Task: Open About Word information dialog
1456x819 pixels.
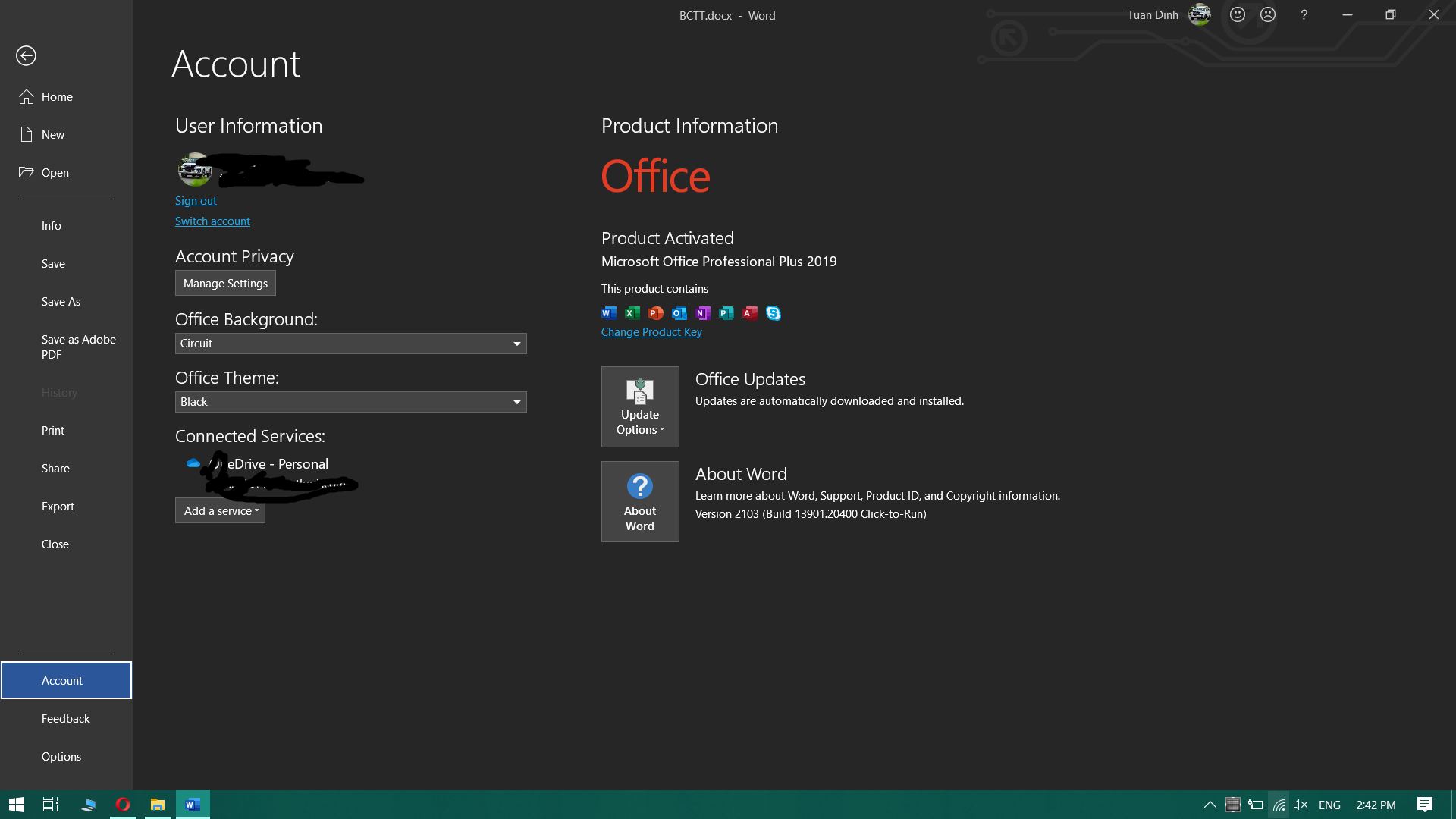Action: click(640, 501)
